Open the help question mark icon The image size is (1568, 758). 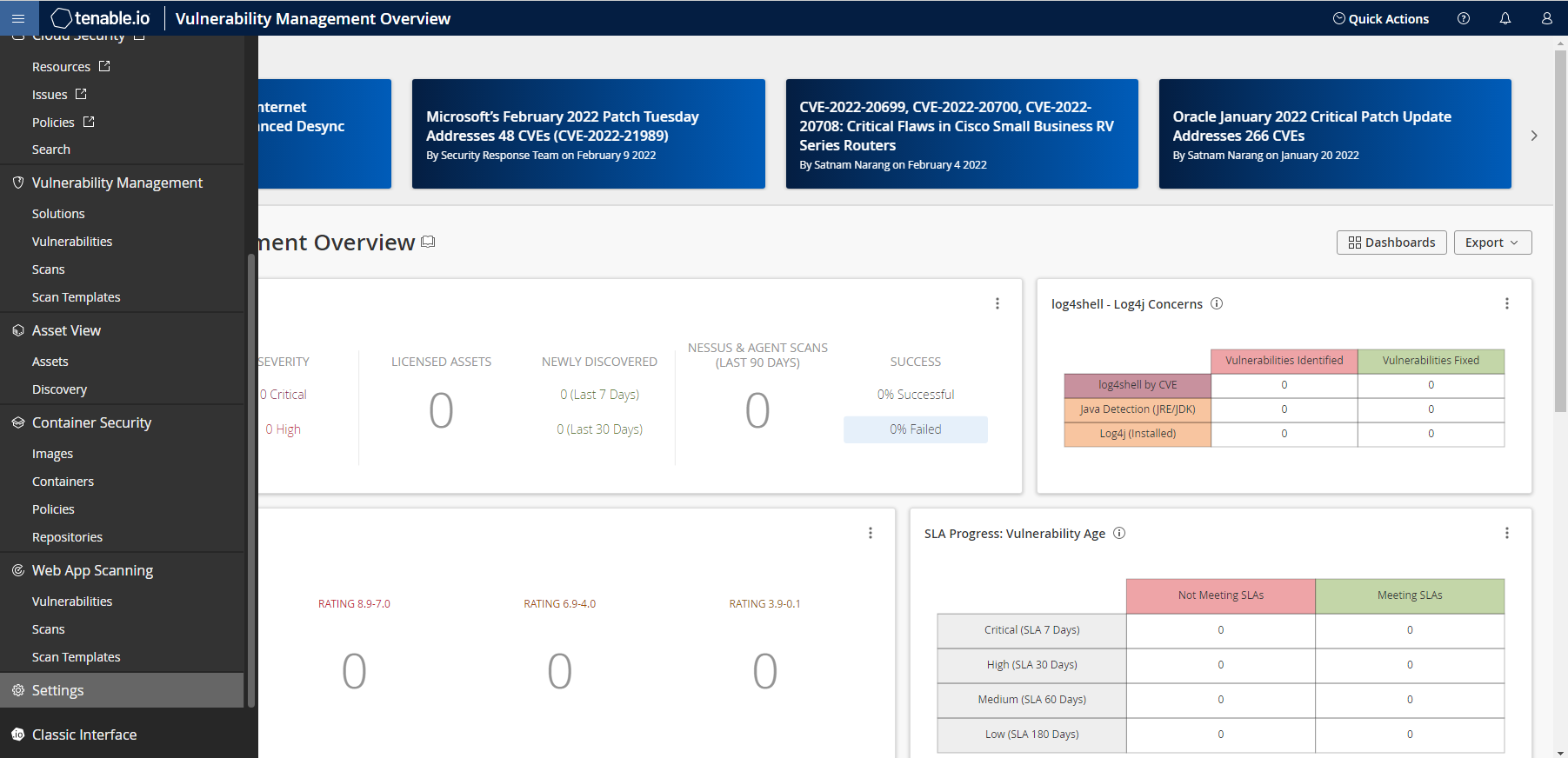(1464, 18)
